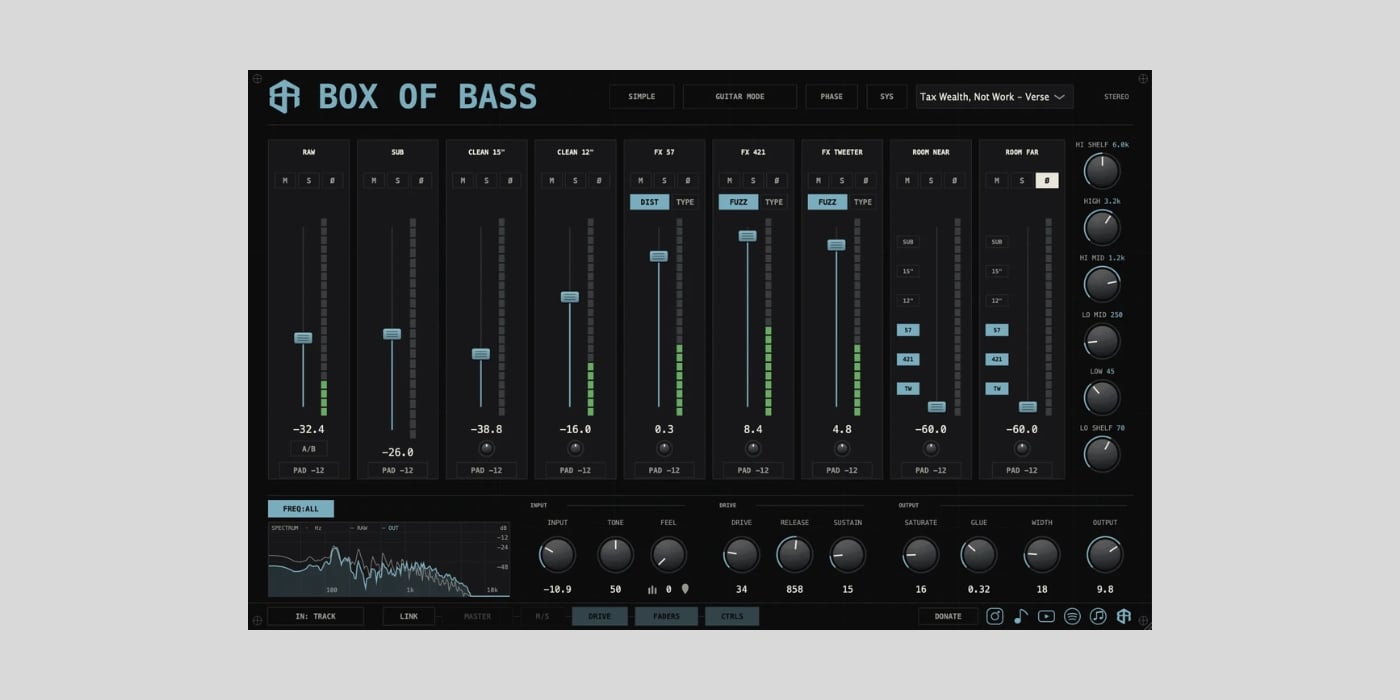Open the YouTube link icon

coord(1046,616)
